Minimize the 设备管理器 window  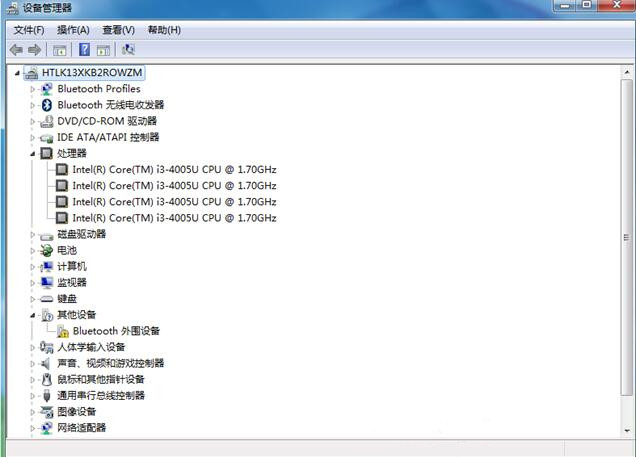[565, 5]
